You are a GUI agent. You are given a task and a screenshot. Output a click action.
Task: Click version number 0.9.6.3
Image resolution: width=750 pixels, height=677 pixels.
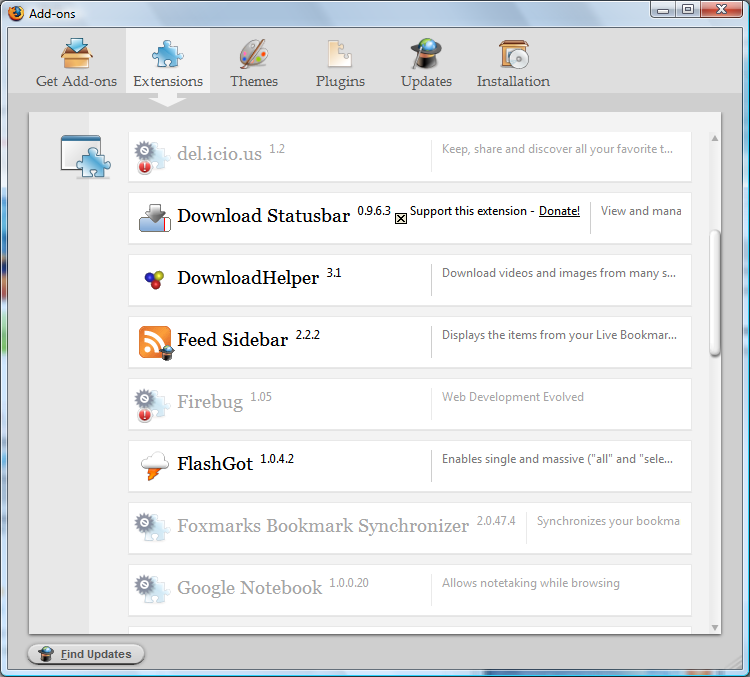(x=374, y=211)
